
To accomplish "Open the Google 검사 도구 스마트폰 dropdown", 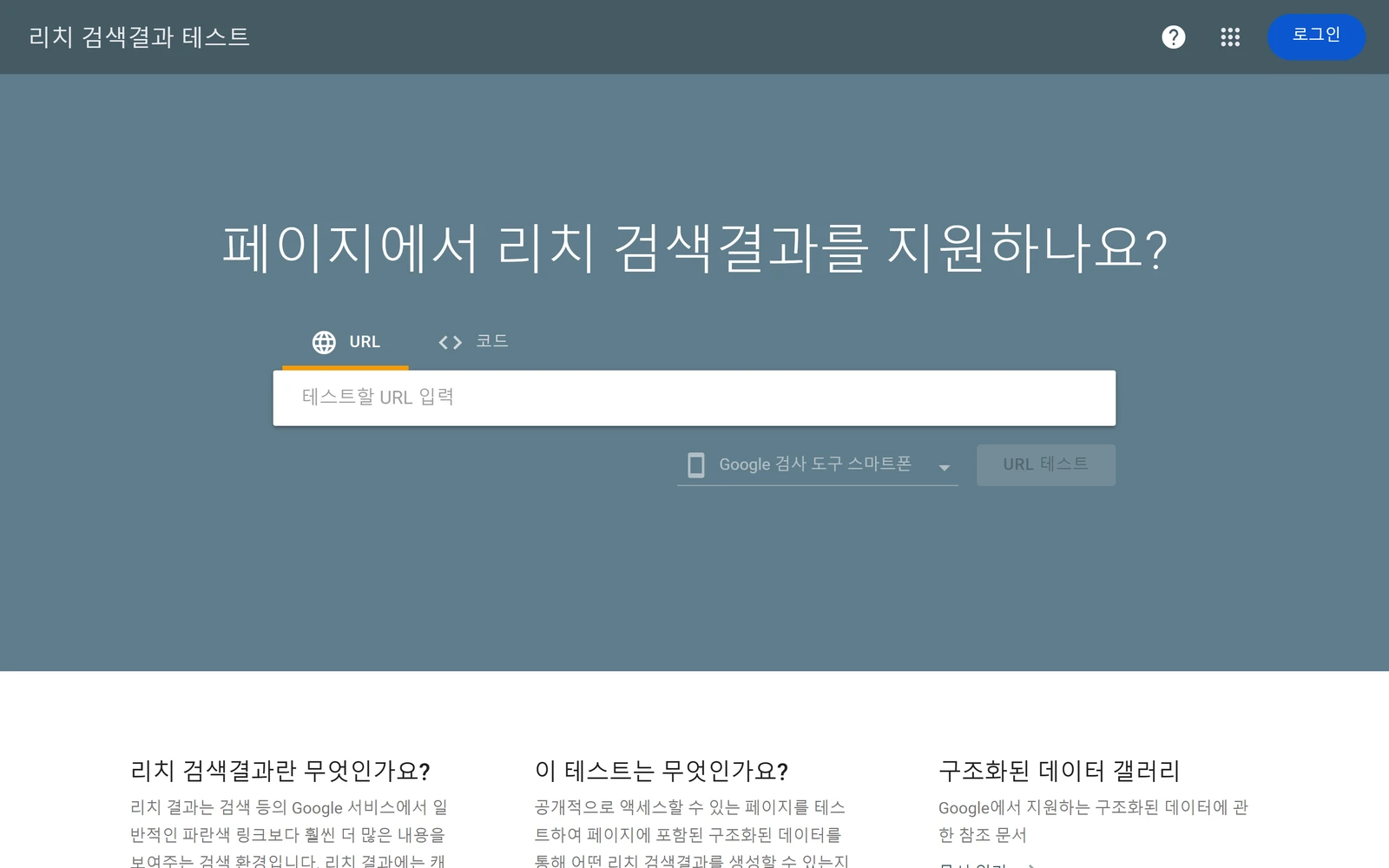I will point(817,465).
